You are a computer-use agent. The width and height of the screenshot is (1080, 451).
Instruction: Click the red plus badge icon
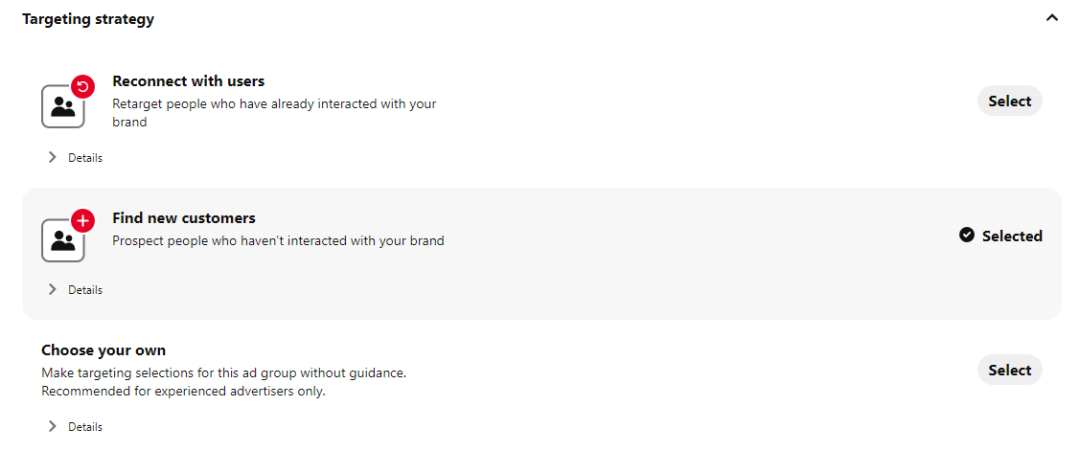pyautogui.click(x=83, y=220)
